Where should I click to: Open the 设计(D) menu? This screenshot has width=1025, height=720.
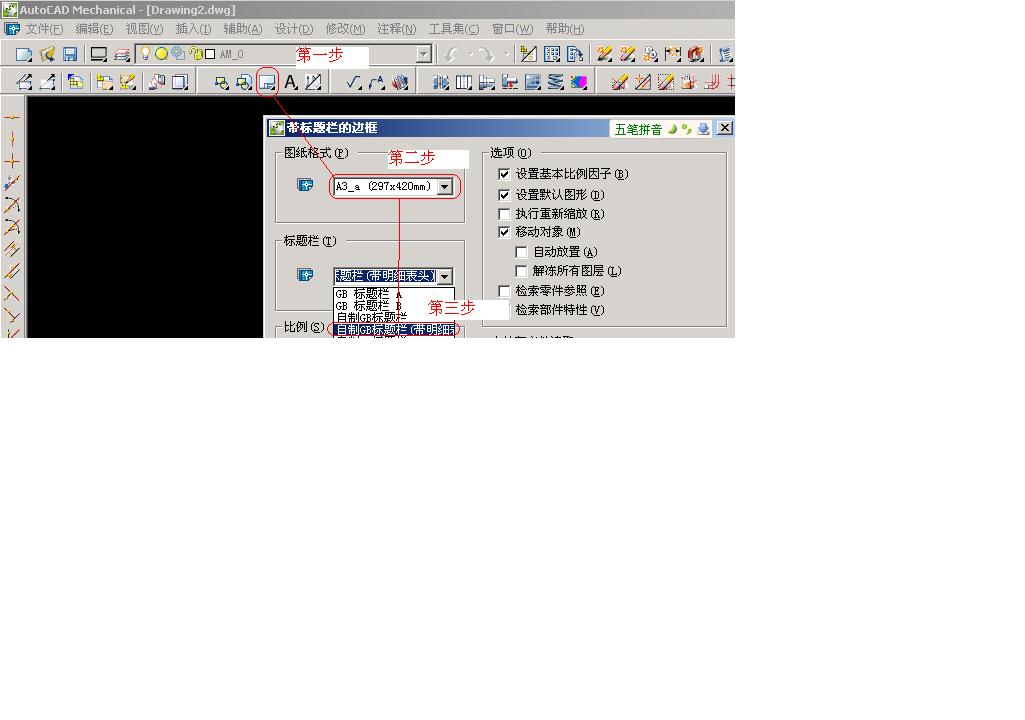click(294, 29)
